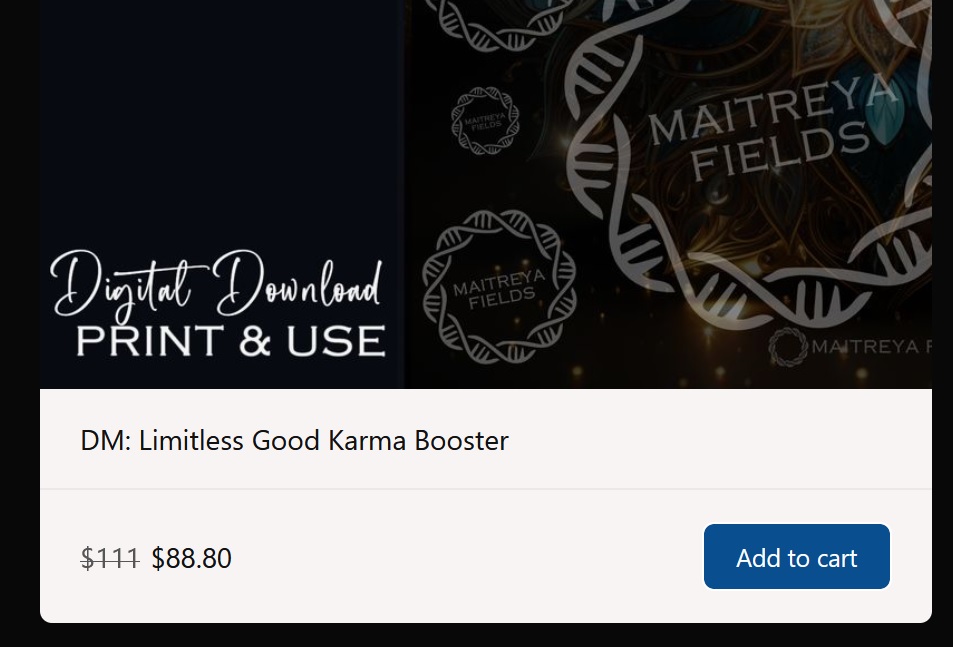Open the product artwork thumbnail
This screenshot has width=953, height=647.
click(486, 194)
